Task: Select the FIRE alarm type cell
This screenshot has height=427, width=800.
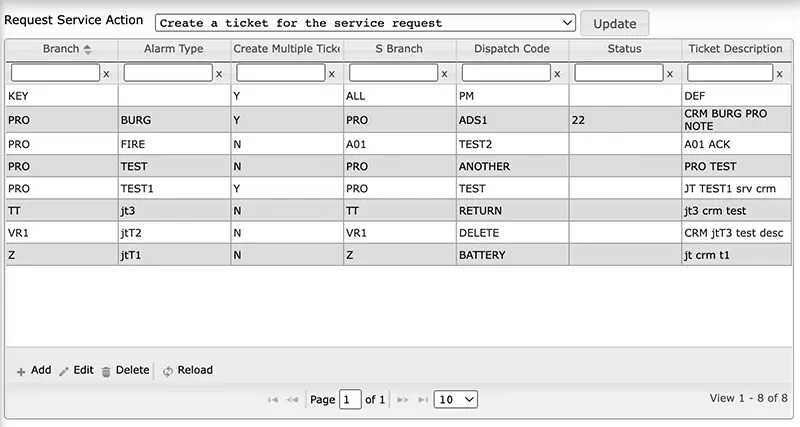Action: coord(174,144)
